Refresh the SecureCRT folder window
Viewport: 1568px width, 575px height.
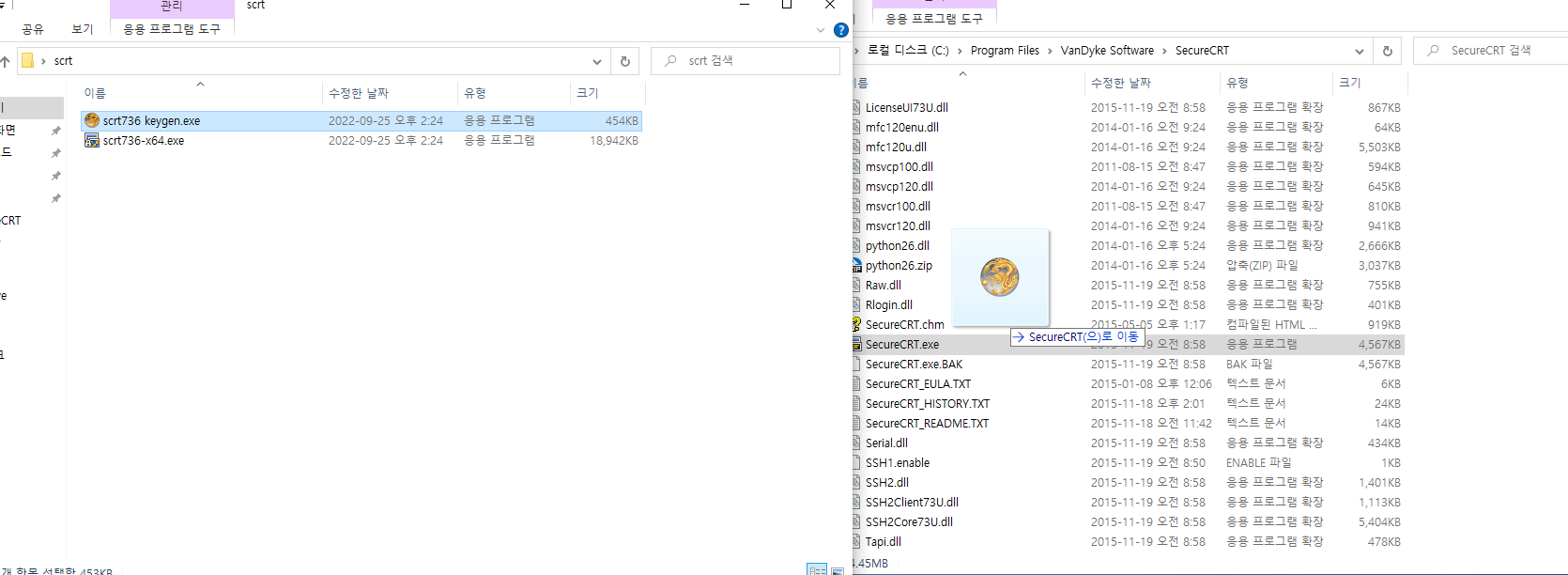tap(1388, 51)
